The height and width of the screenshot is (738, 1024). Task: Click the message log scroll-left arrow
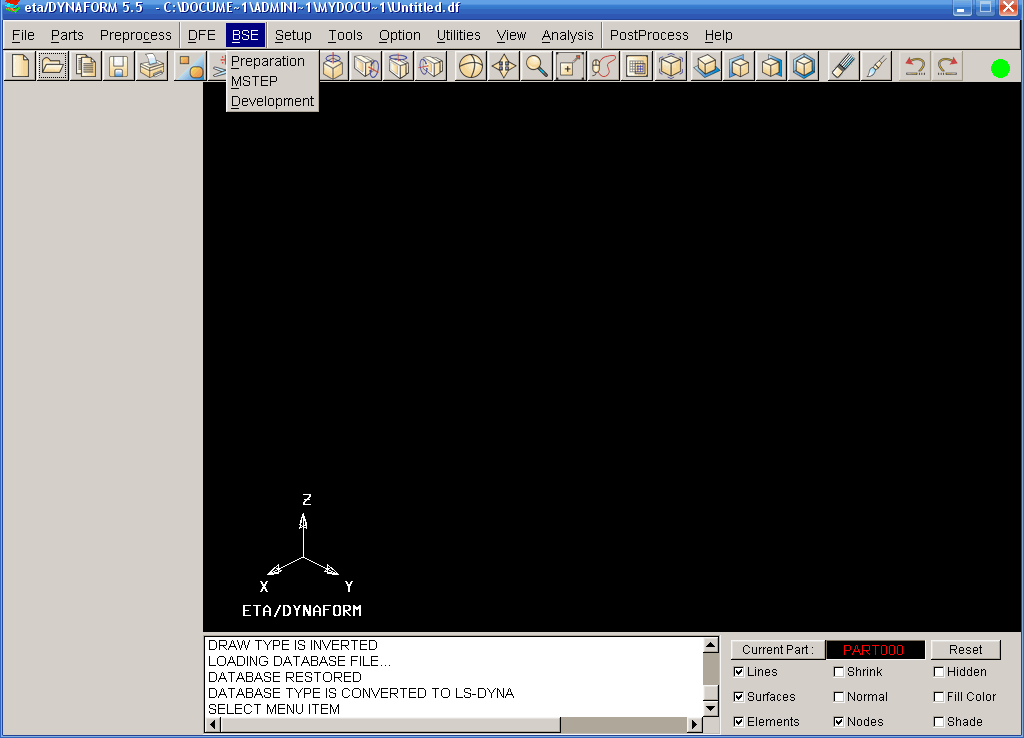point(213,724)
